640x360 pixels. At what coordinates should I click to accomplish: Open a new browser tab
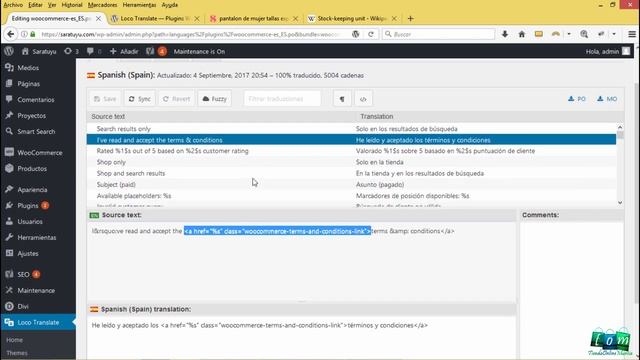[x=411, y=18]
